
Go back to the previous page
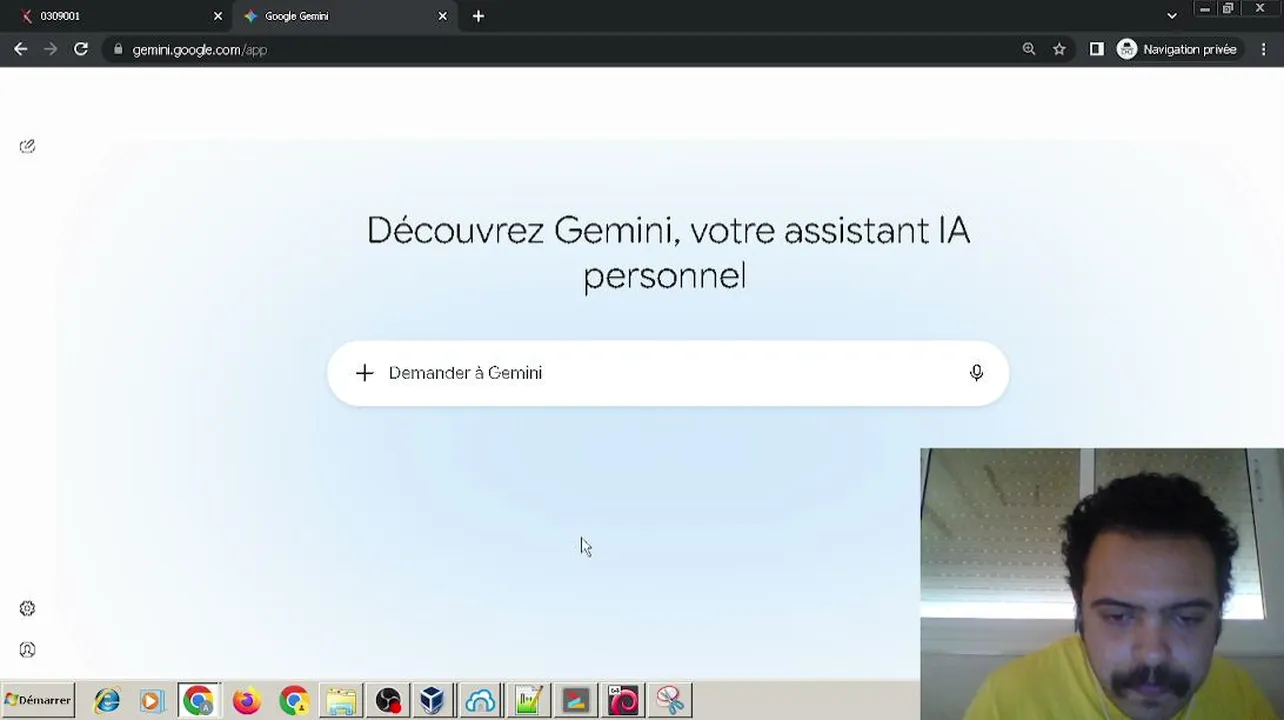click(20, 49)
